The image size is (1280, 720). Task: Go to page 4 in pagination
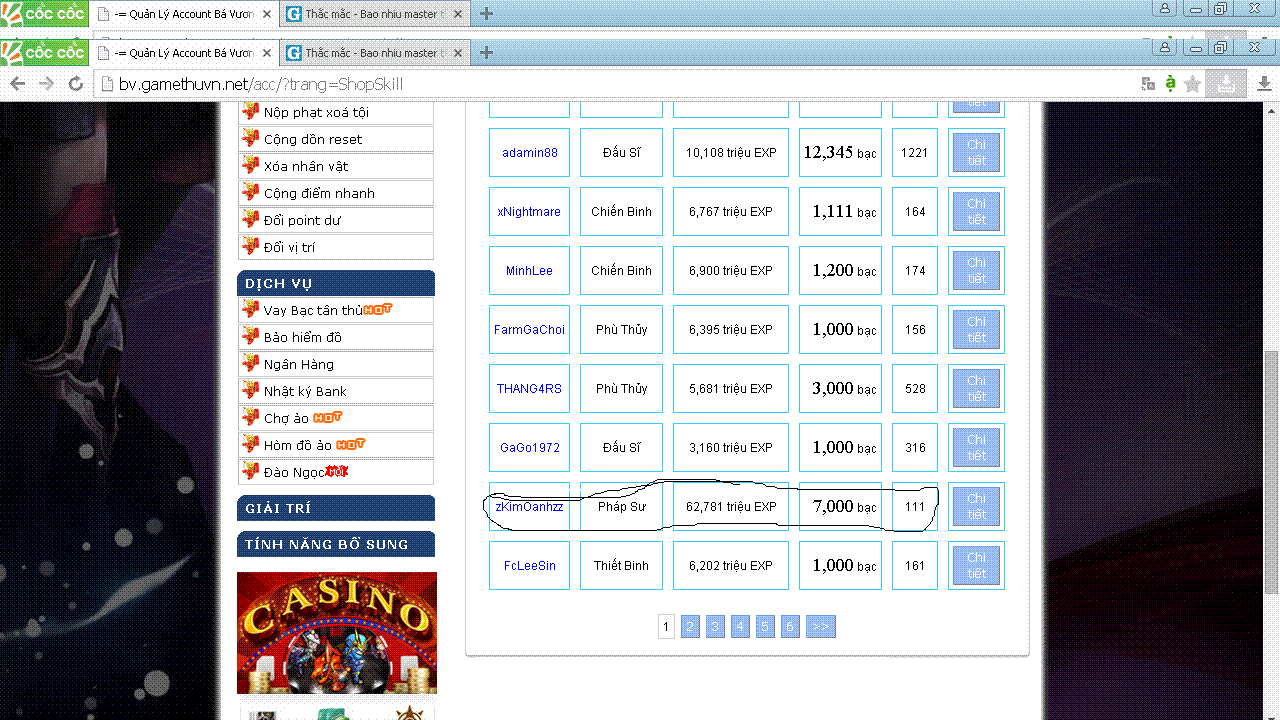tap(740, 627)
